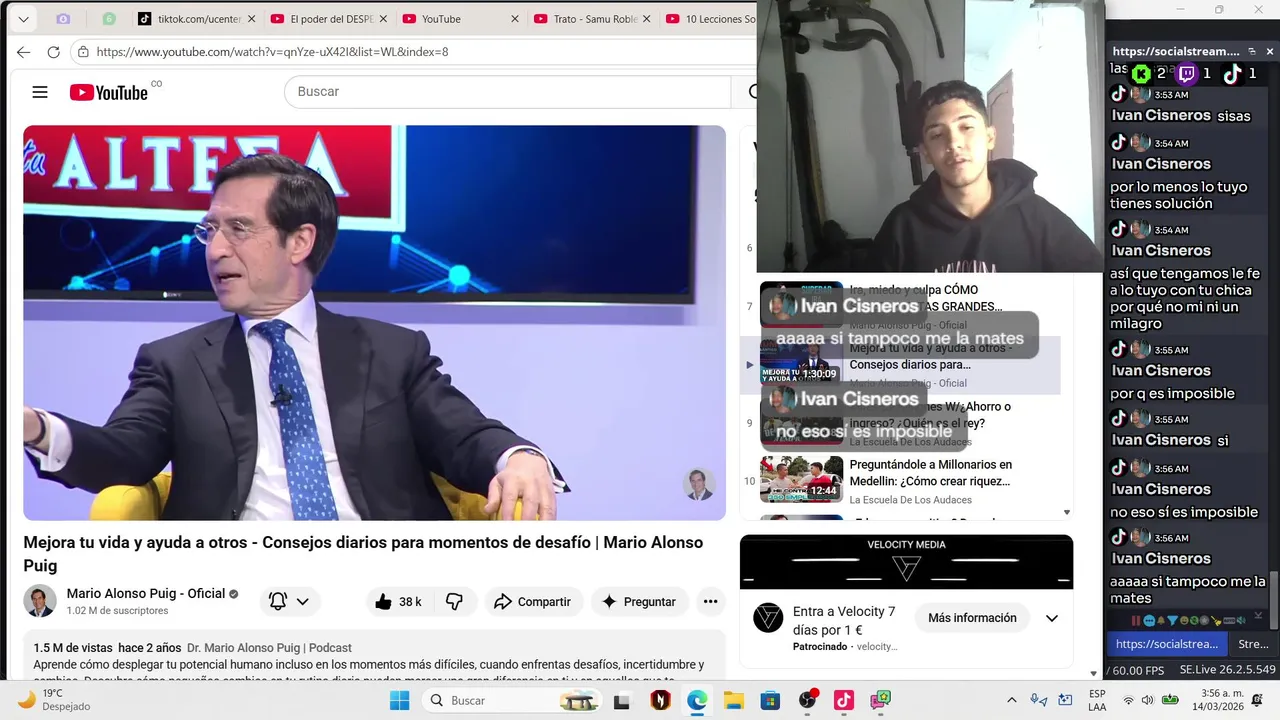Click the TikTok viewer count icon in chat
1280x720 pixels.
point(1232,73)
